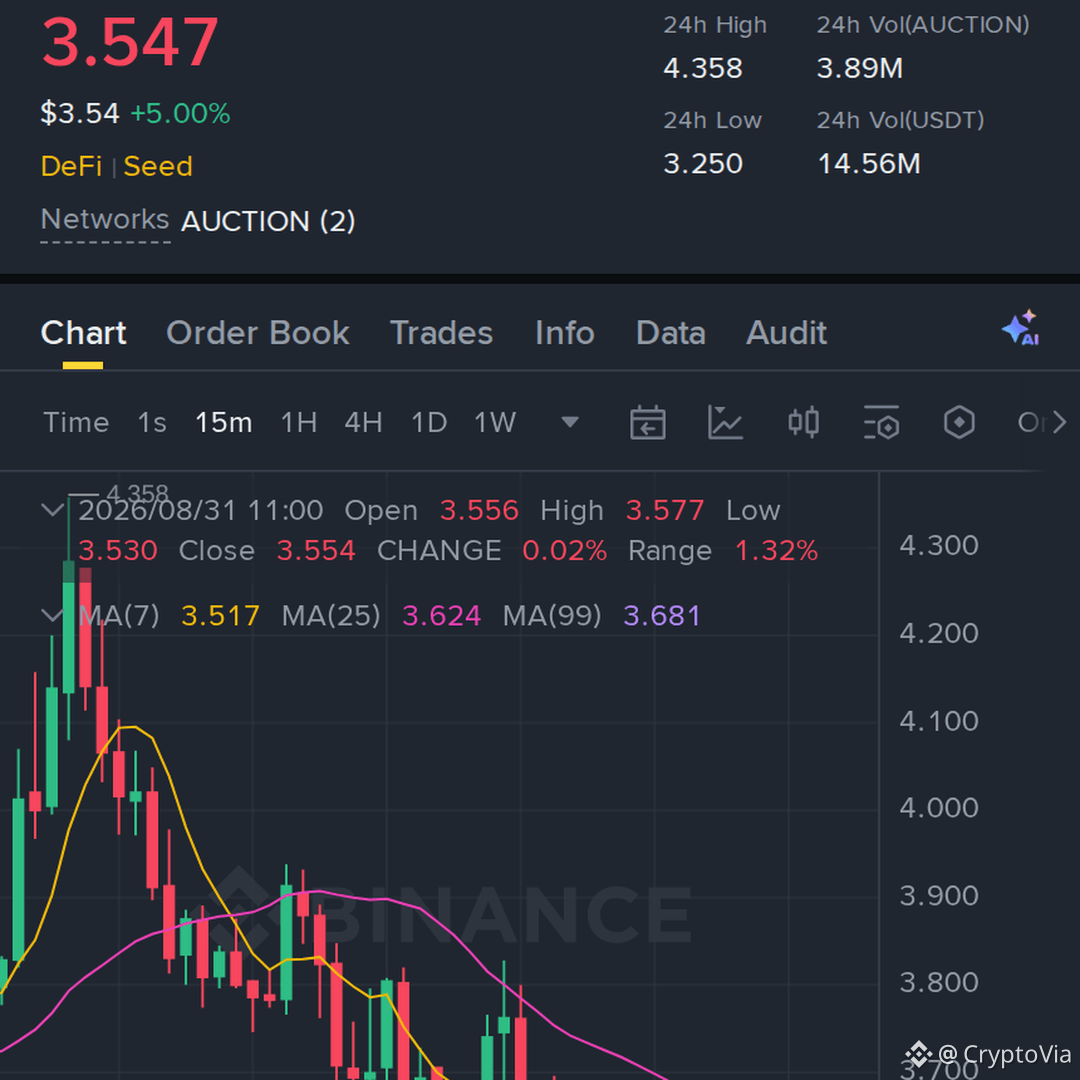Select the 4H interval
The width and height of the screenshot is (1080, 1080).
coord(364,422)
